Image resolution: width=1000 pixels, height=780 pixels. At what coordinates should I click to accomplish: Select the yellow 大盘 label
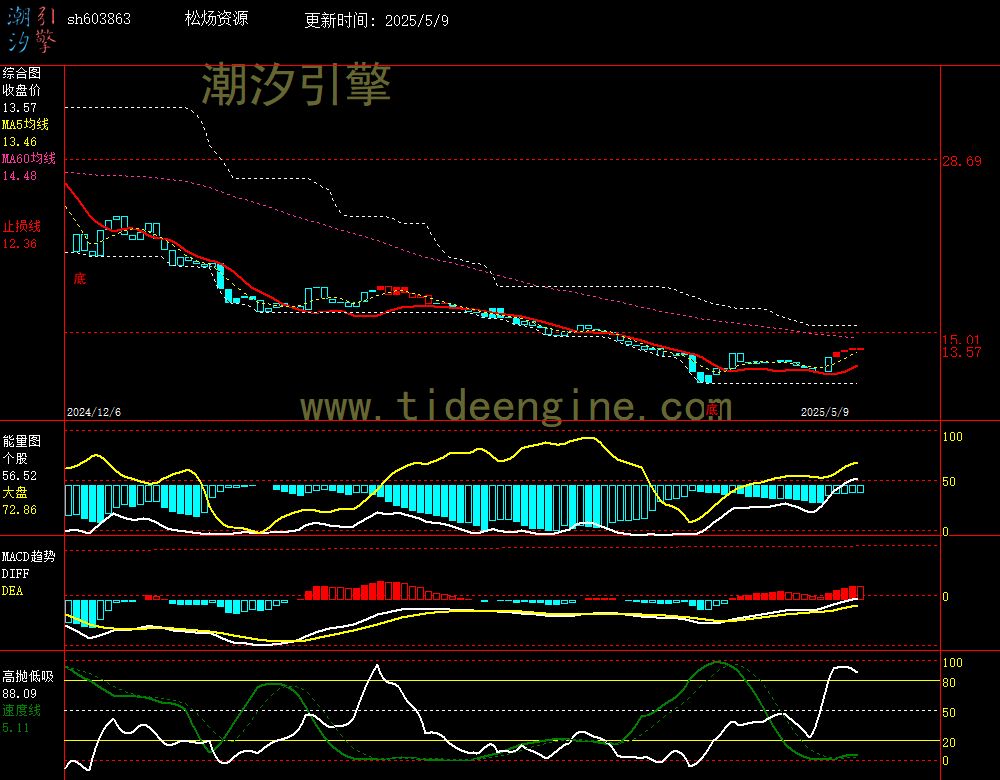[15, 492]
